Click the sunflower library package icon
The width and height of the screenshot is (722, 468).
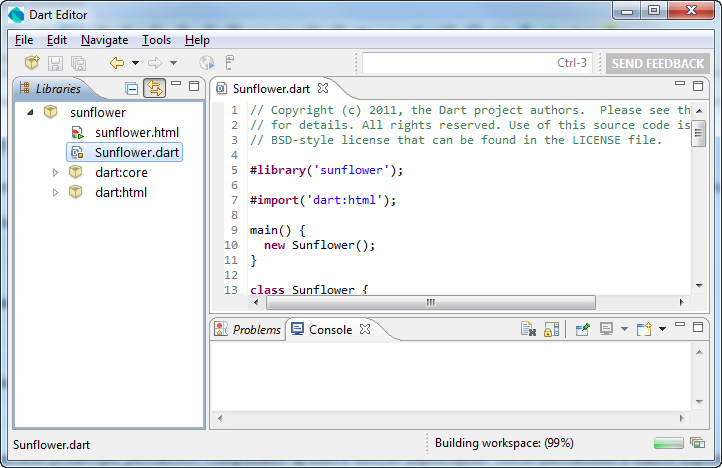point(51,112)
